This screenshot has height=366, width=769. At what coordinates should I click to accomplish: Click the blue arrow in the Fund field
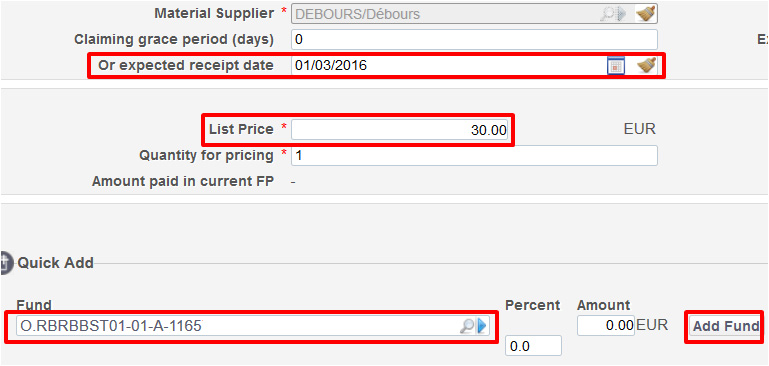click(481, 326)
